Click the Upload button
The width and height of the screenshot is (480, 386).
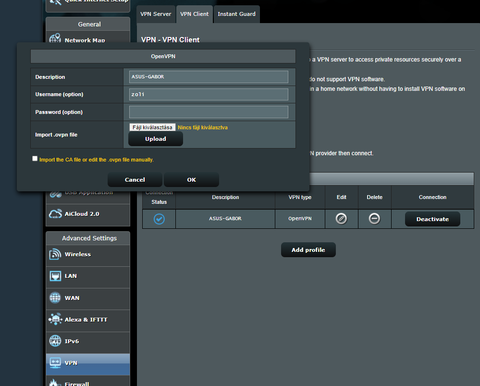155,139
